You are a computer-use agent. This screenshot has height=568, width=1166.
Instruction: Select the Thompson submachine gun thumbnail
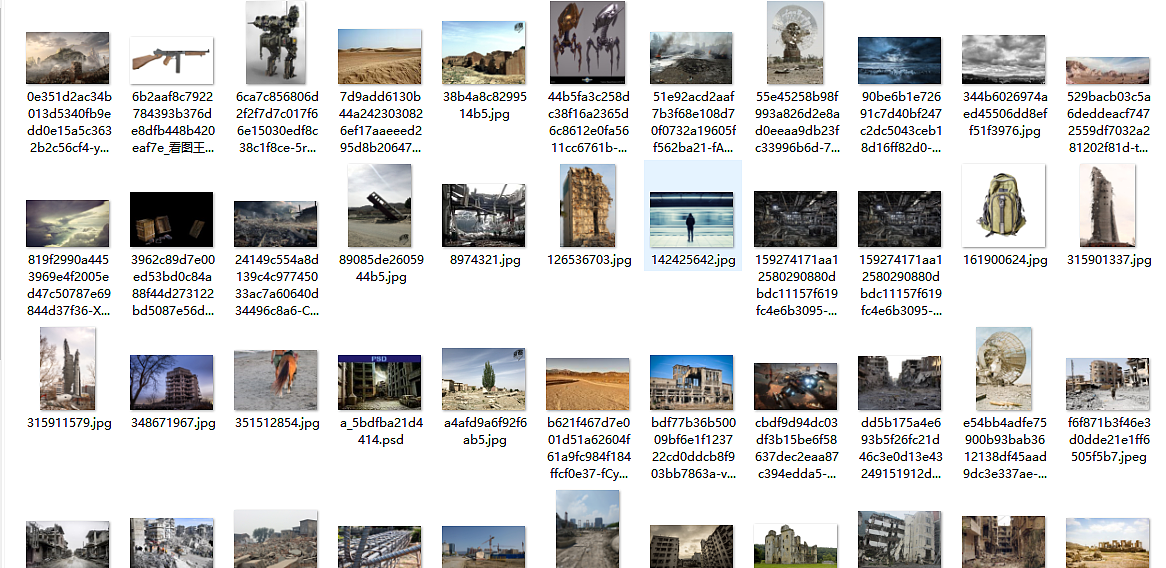tap(171, 60)
